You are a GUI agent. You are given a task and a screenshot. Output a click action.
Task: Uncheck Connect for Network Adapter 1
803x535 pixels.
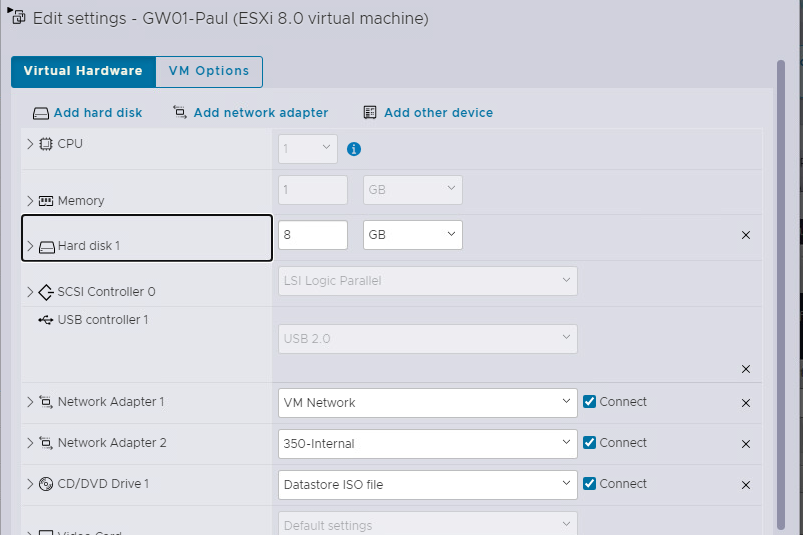click(590, 402)
